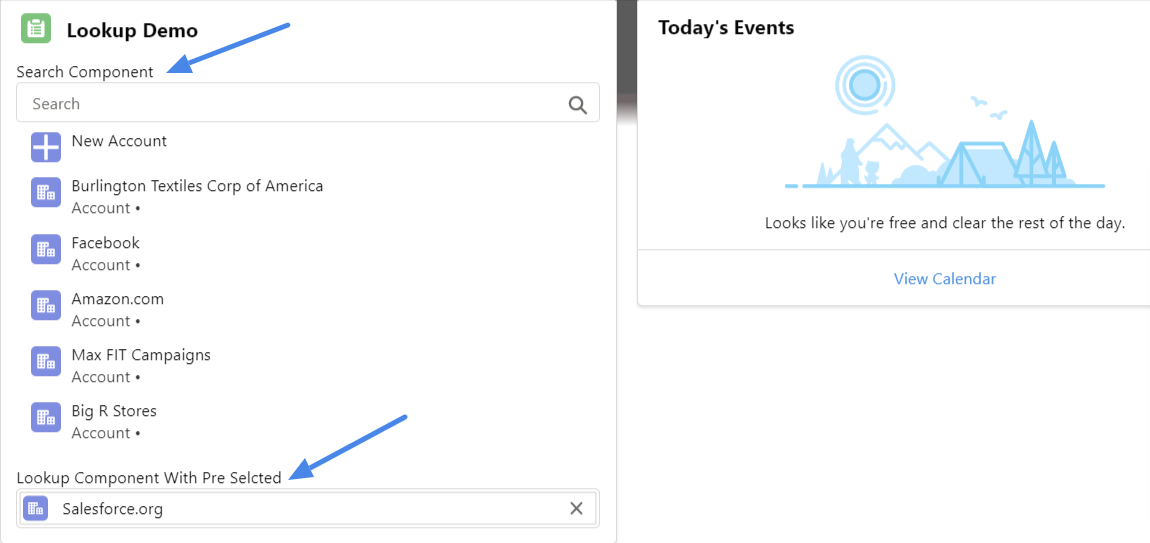Open the View Calendar link
The image size is (1150, 543).
click(x=945, y=279)
